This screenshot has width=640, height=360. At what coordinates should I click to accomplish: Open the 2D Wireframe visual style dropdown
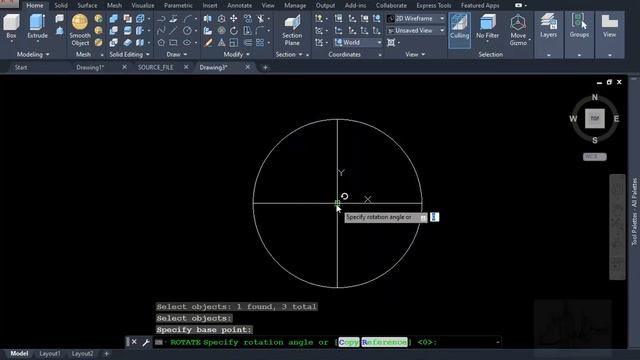pyautogui.click(x=416, y=18)
